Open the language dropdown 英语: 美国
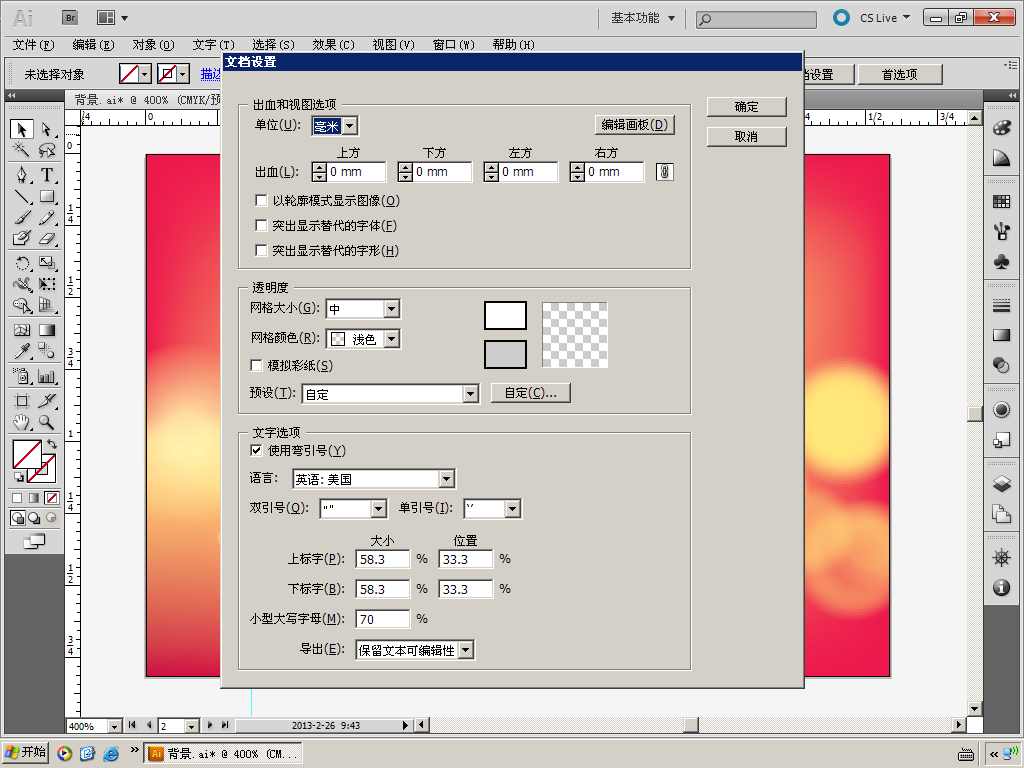1024x768 pixels. [x=374, y=479]
